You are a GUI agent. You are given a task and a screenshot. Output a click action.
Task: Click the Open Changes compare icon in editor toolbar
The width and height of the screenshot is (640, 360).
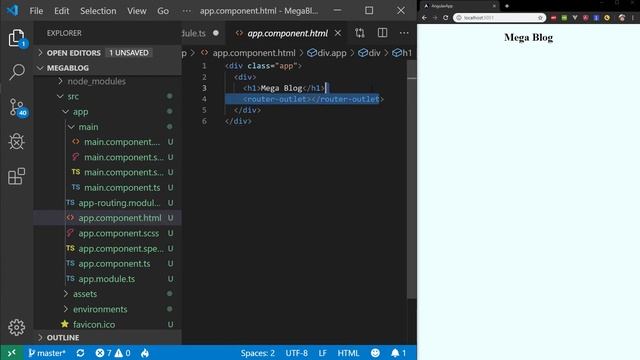pos(360,33)
